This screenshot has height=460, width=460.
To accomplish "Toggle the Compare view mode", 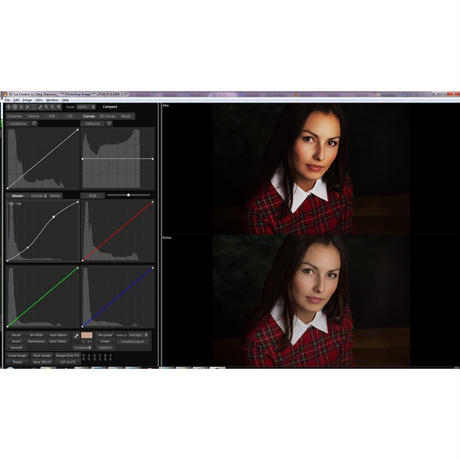I will tap(110, 107).
